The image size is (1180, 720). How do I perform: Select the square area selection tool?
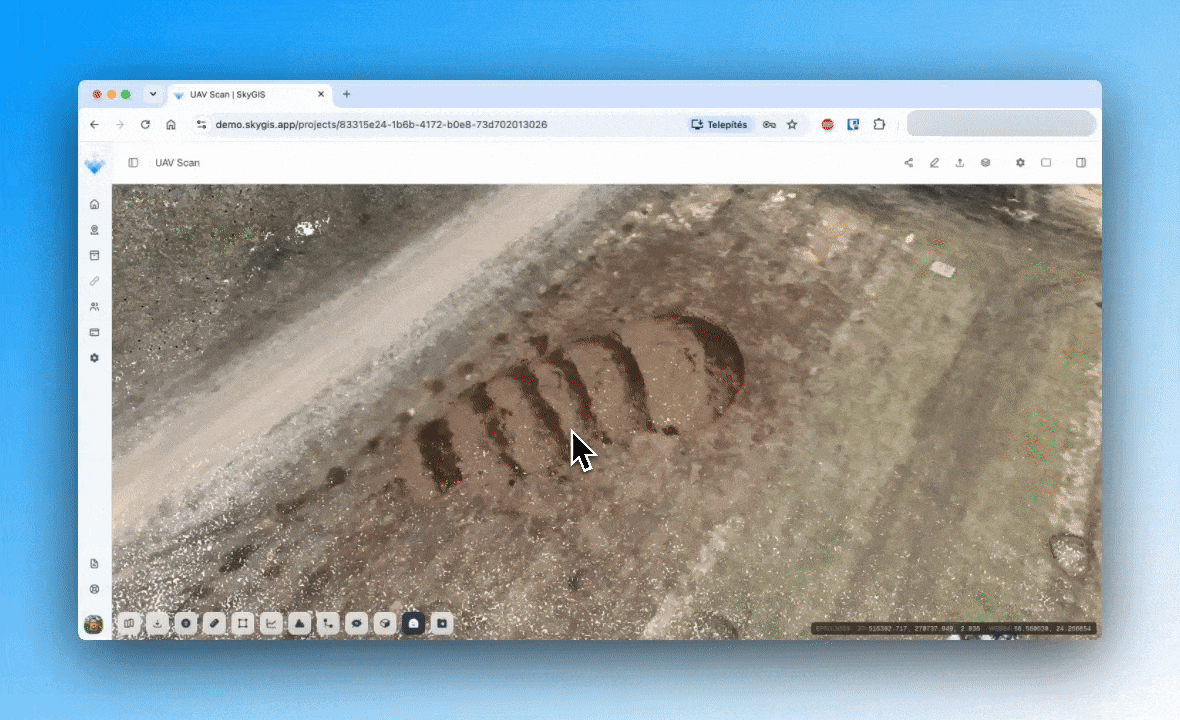(x=243, y=623)
